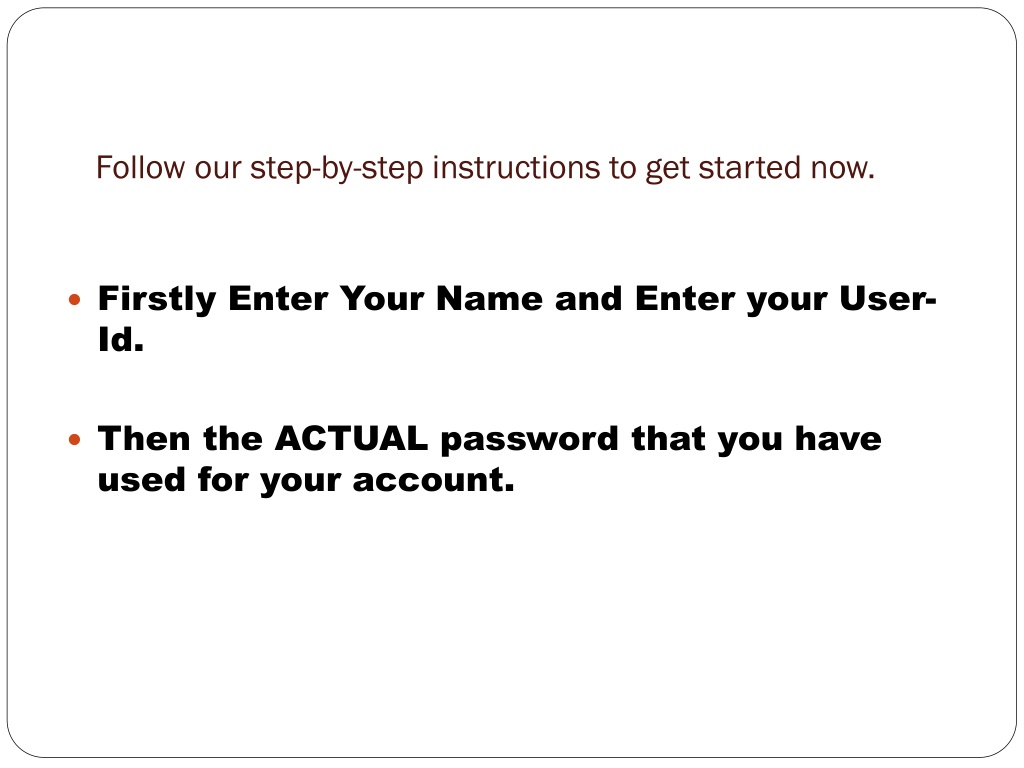The image size is (1024, 768).
Task: Click the text "Id." on the wrapped line
Action: click(121, 340)
